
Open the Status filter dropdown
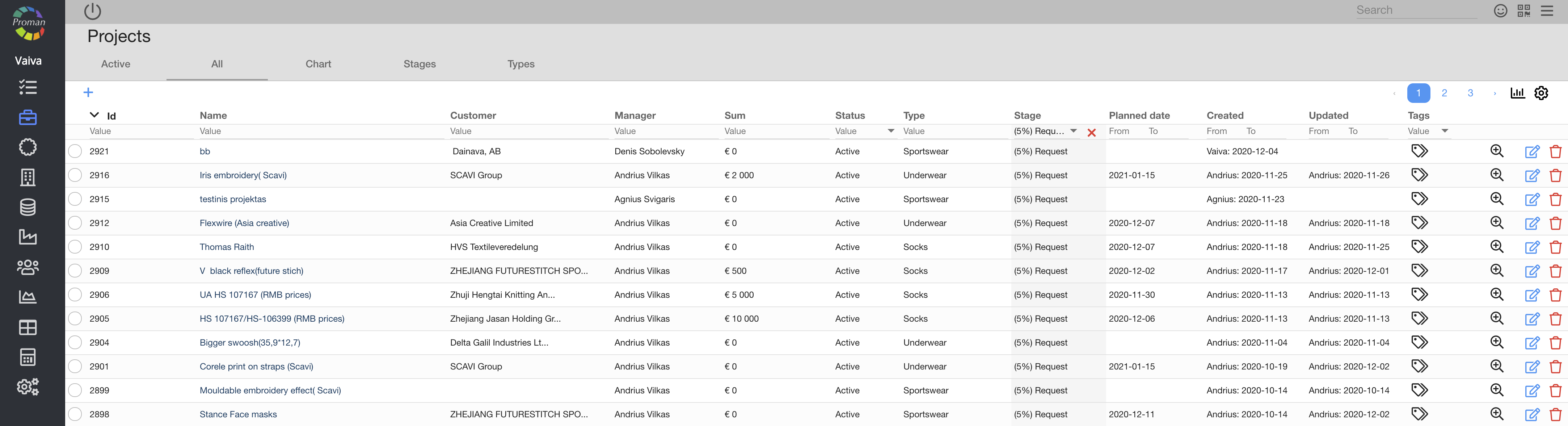[x=890, y=131]
